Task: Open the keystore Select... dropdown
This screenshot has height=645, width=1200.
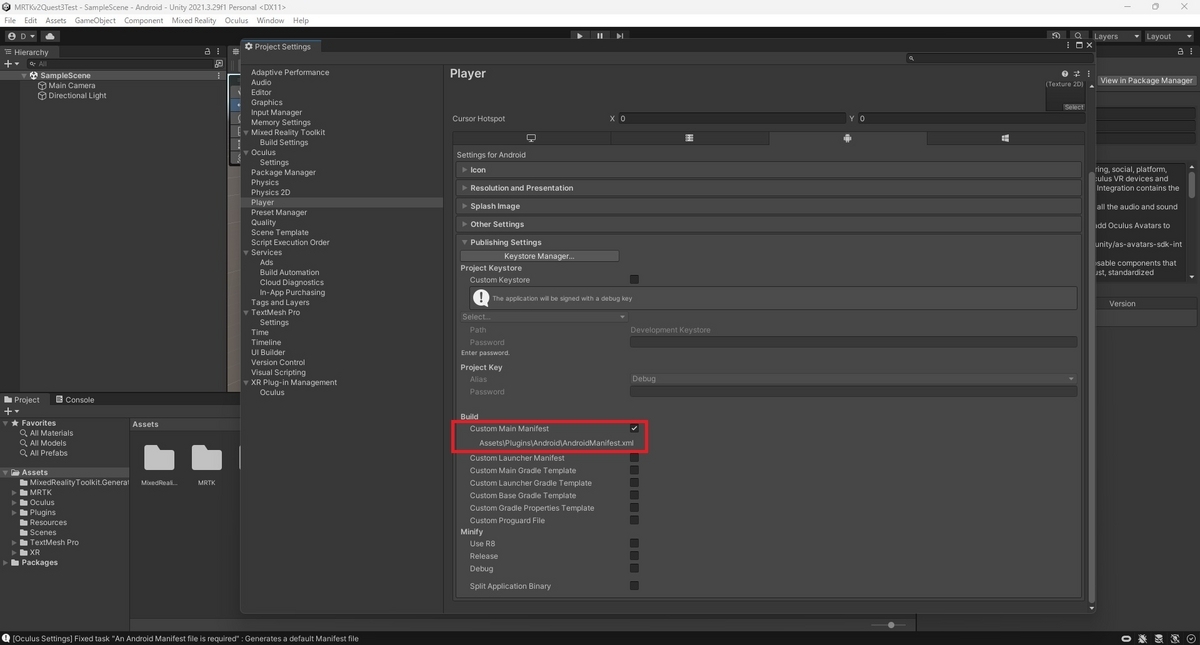Action: coord(543,317)
